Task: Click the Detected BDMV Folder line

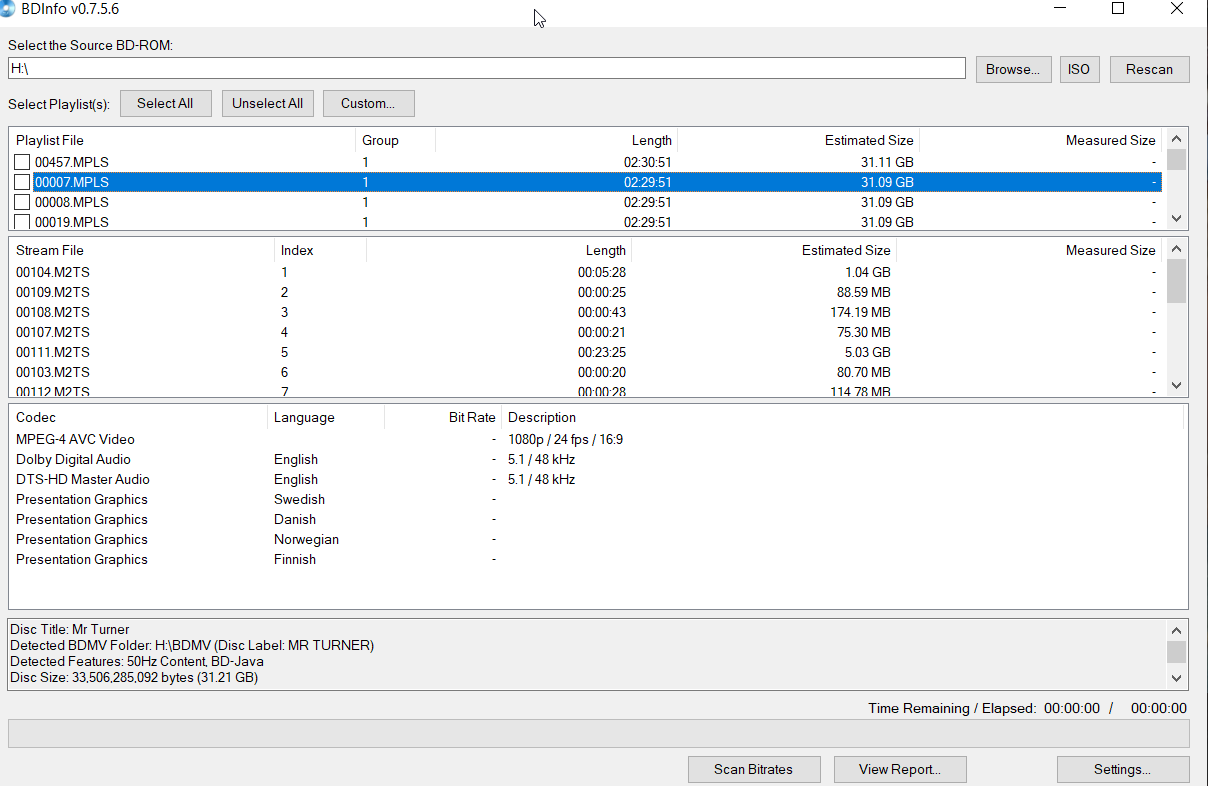Action: [x=192, y=645]
